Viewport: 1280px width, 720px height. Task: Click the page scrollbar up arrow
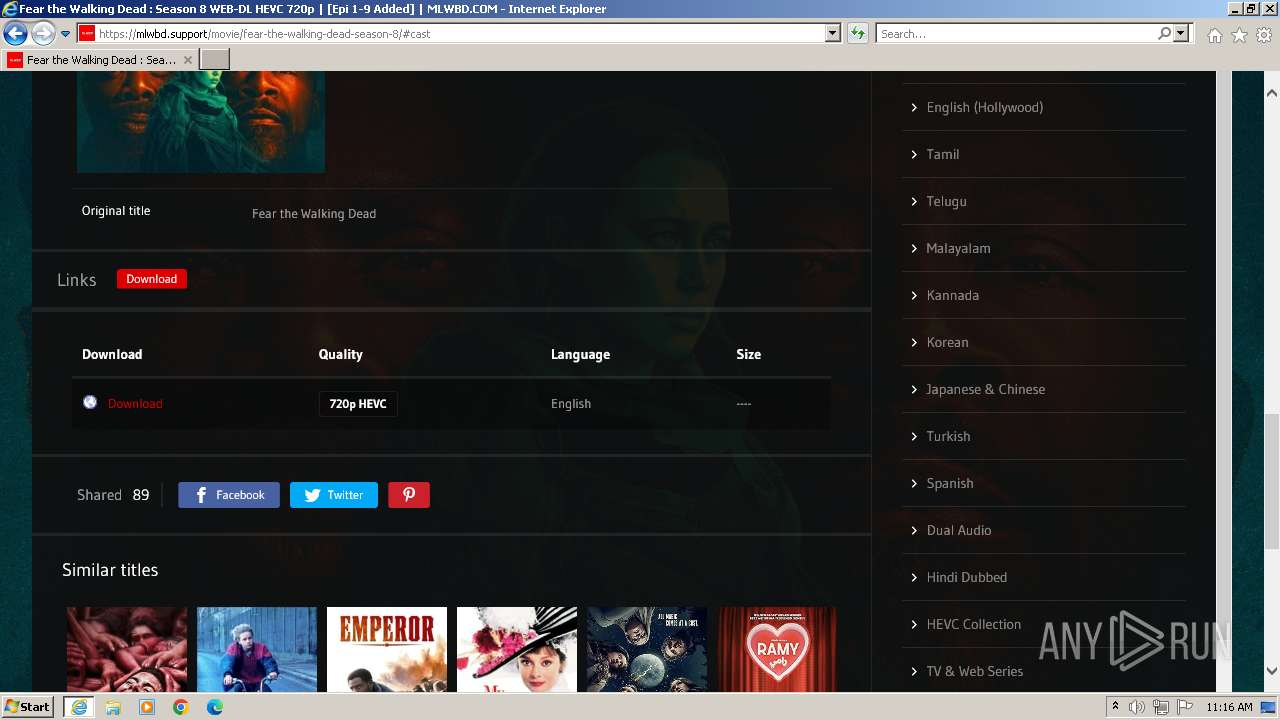click(1272, 93)
